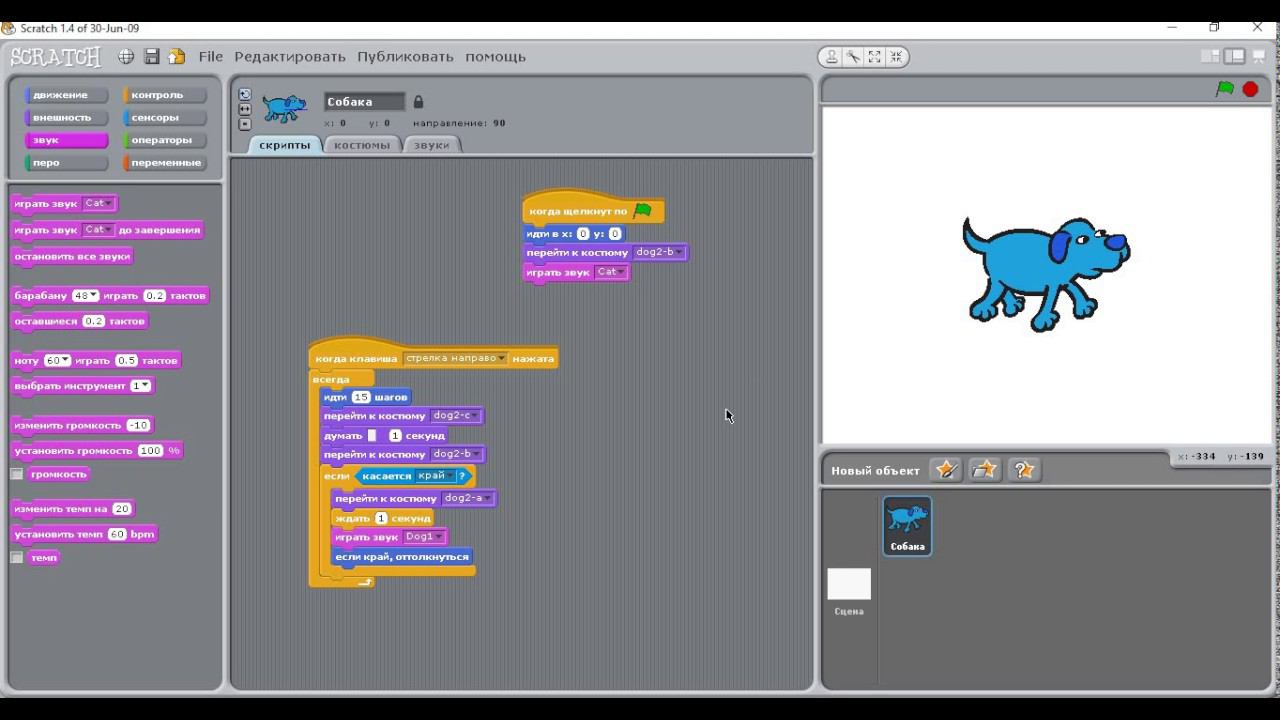The image size is (1280, 720).
Task: Paint a new sprite
Action: pyautogui.click(x=946, y=470)
